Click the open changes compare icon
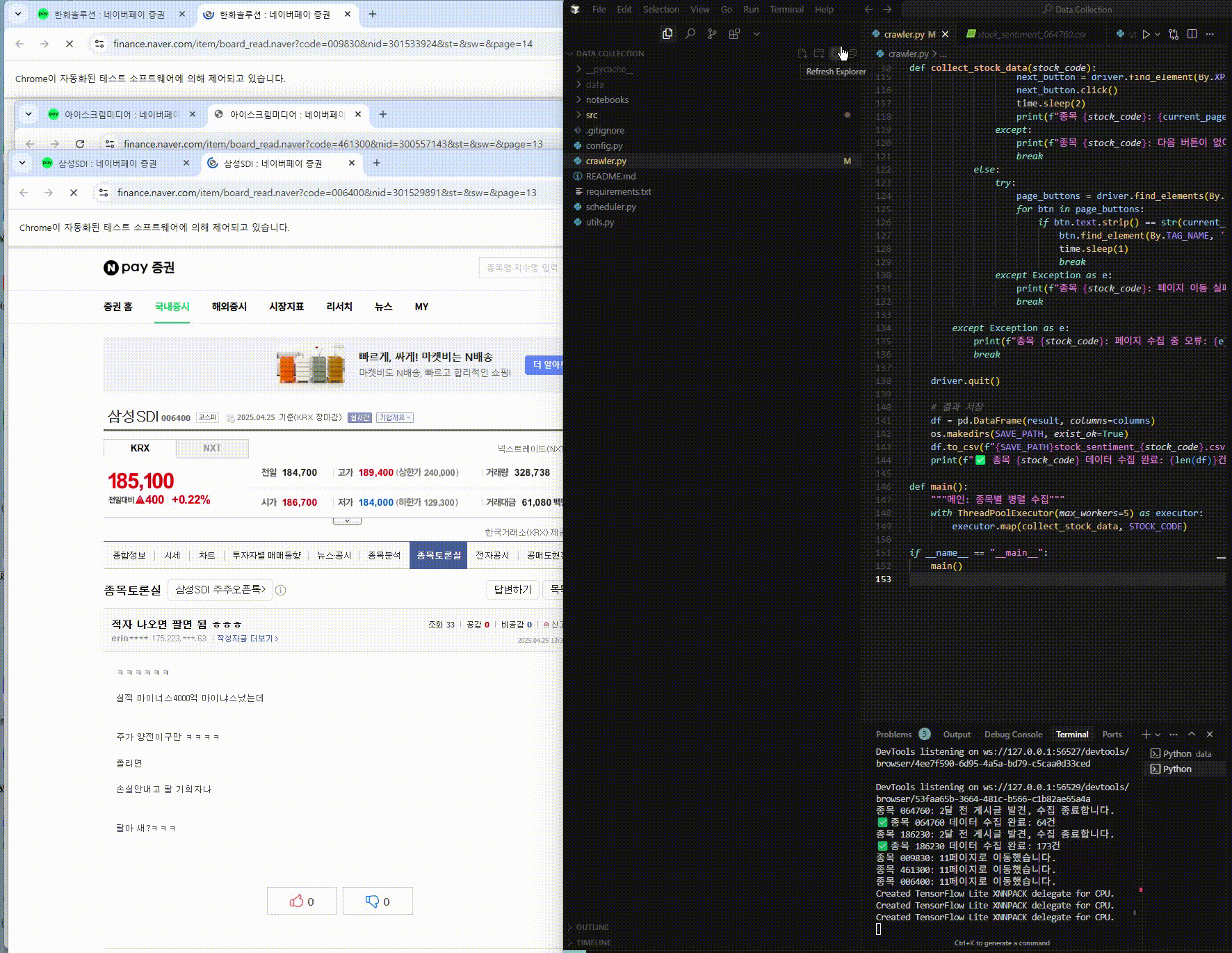Image resolution: width=1232 pixels, height=953 pixels. pyautogui.click(x=1174, y=33)
